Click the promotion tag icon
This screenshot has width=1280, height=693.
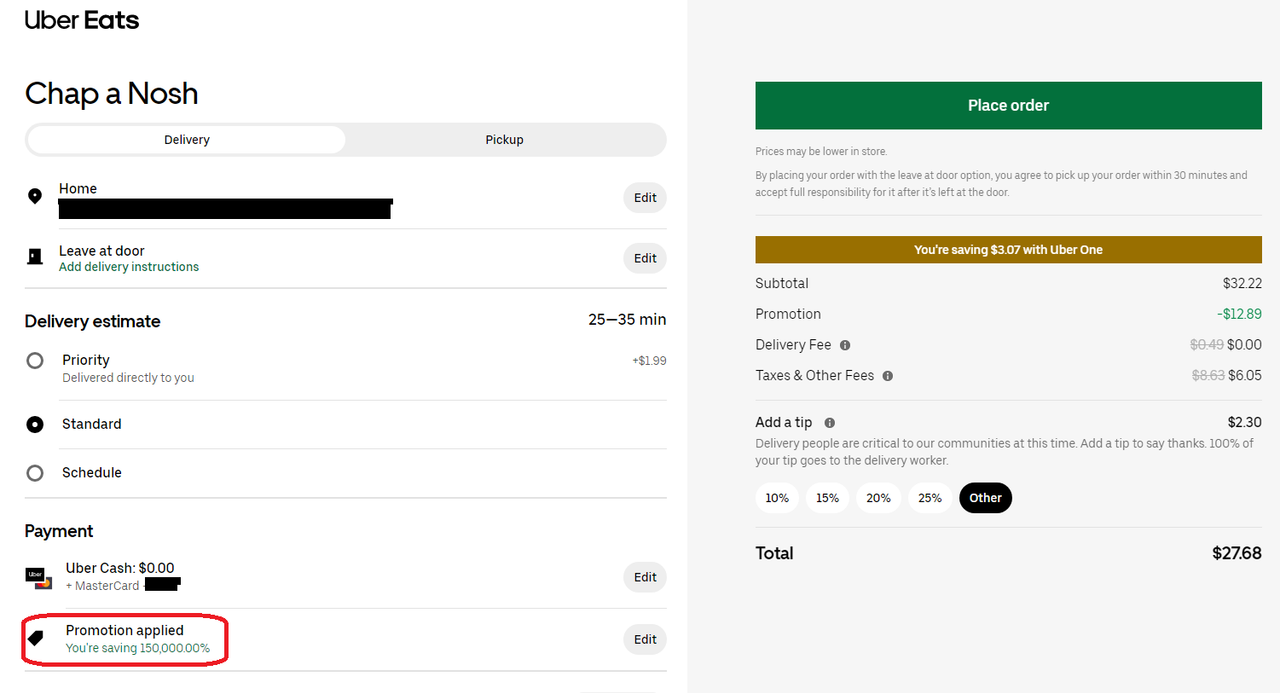point(36,638)
